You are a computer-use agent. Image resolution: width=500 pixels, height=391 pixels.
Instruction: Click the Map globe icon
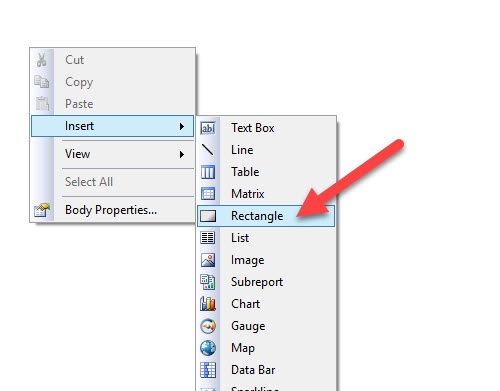click(x=208, y=348)
